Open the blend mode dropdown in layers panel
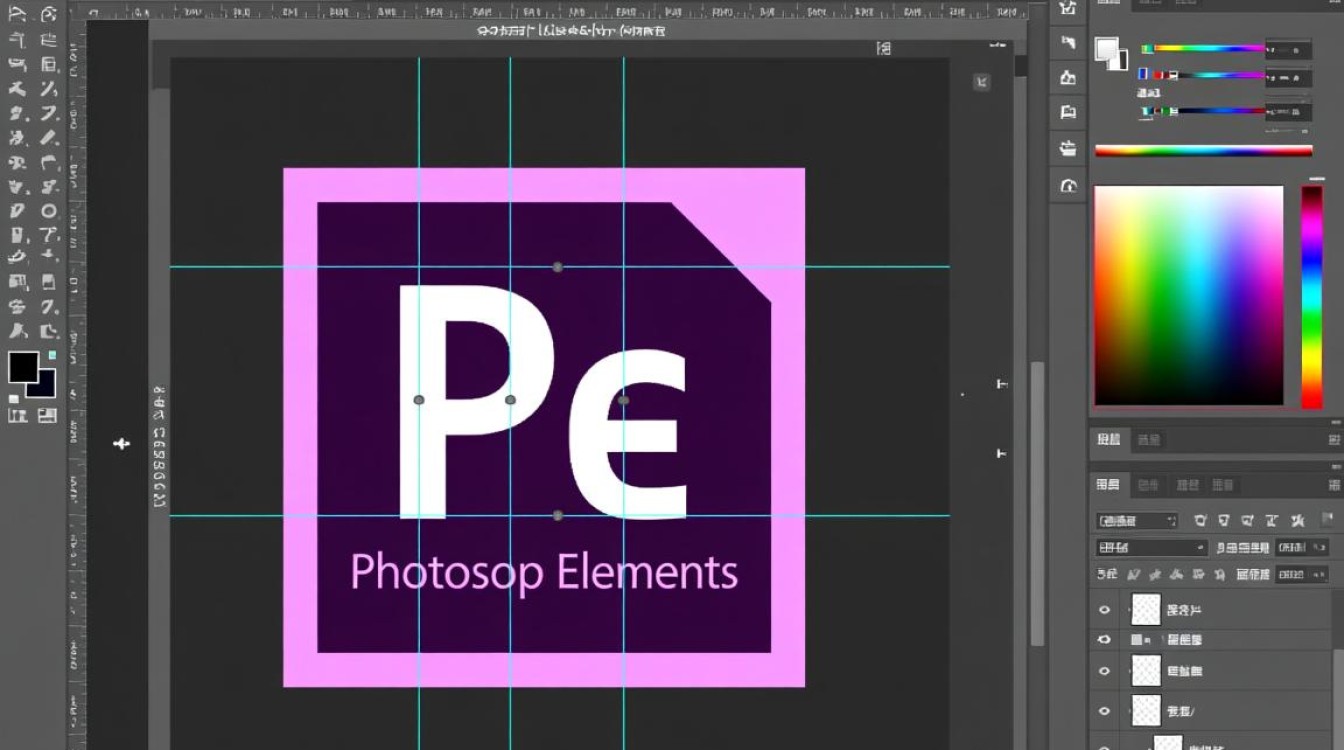The image size is (1344, 750). pyautogui.click(x=1152, y=548)
